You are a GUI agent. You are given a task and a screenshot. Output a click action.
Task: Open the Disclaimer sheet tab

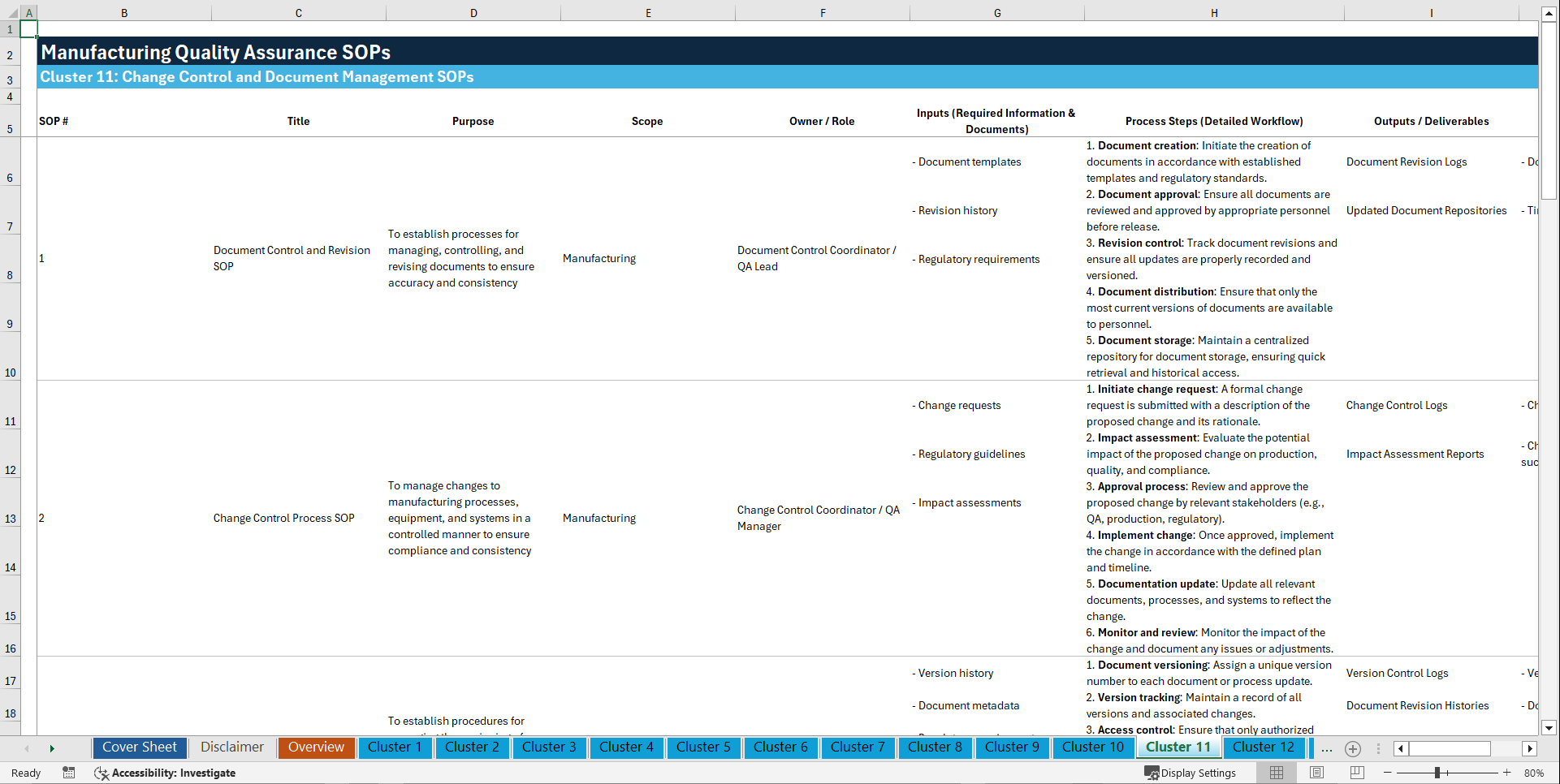[x=231, y=747]
